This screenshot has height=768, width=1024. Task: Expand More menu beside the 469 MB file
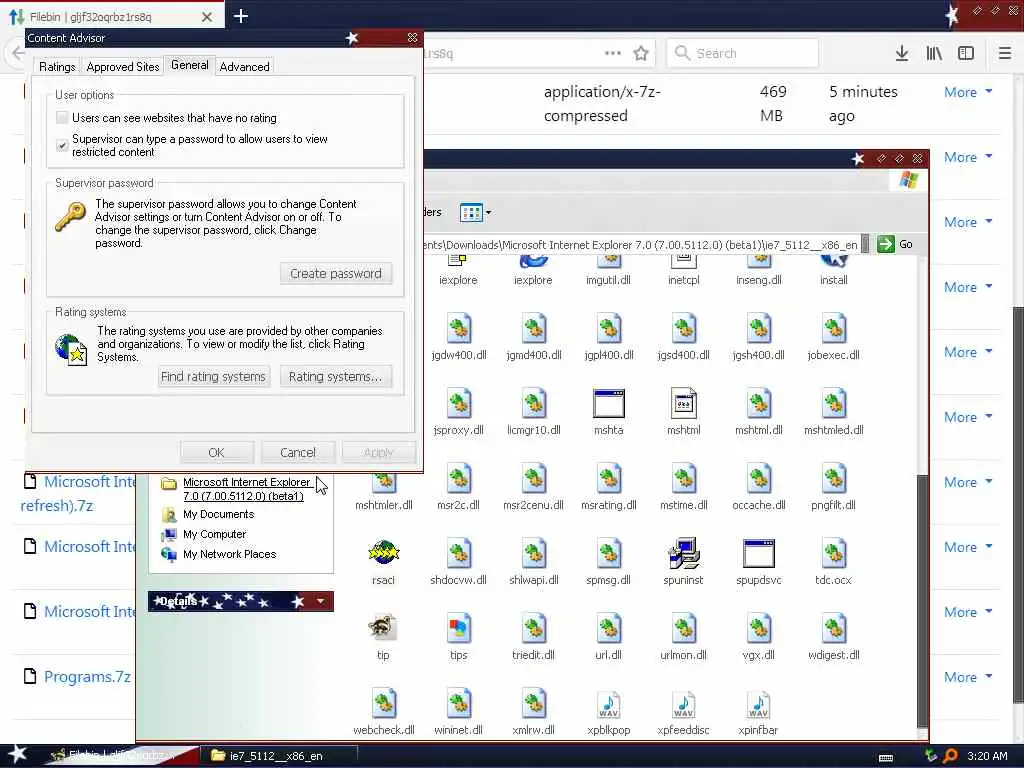coord(968,92)
